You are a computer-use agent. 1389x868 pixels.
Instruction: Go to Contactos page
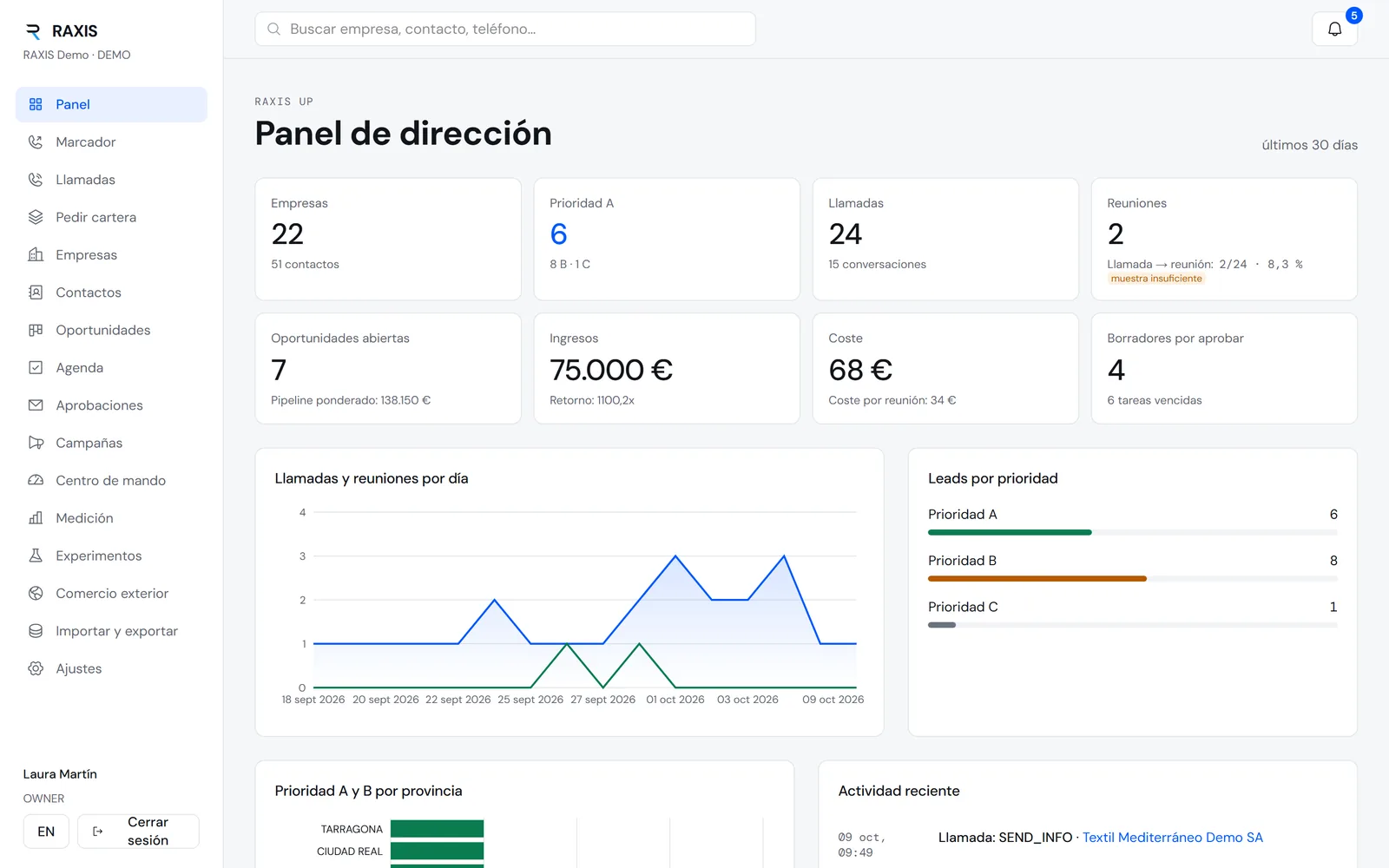point(111,293)
